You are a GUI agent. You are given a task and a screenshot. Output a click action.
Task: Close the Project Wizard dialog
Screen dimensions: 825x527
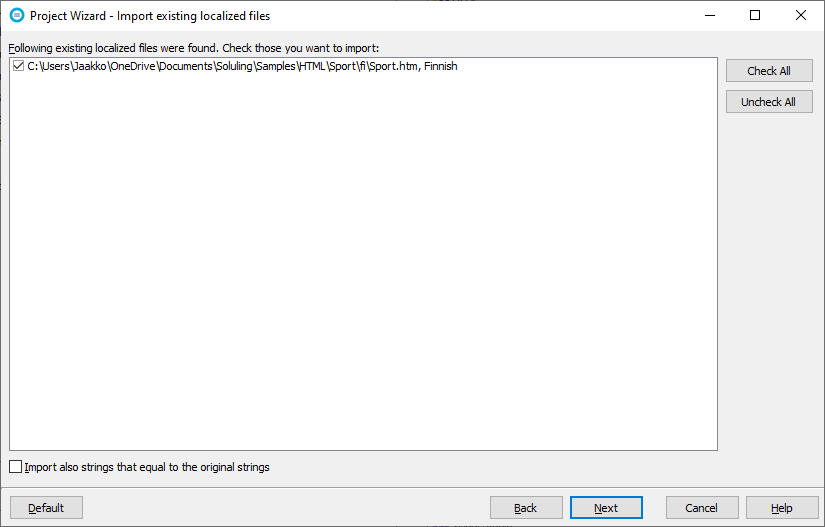[801, 15]
